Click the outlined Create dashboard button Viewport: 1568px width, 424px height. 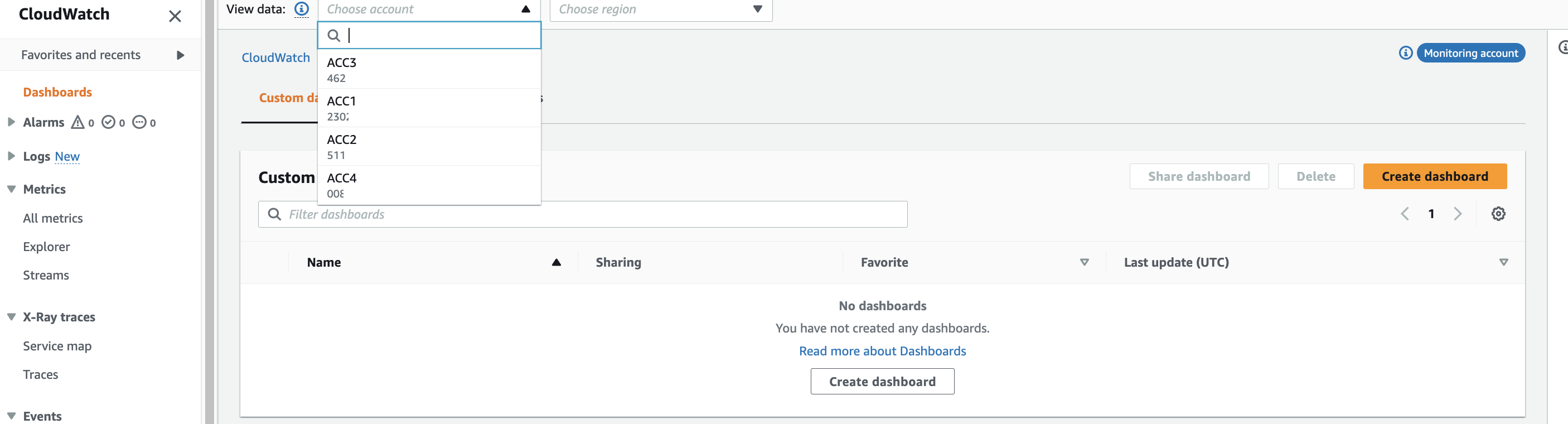point(882,382)
